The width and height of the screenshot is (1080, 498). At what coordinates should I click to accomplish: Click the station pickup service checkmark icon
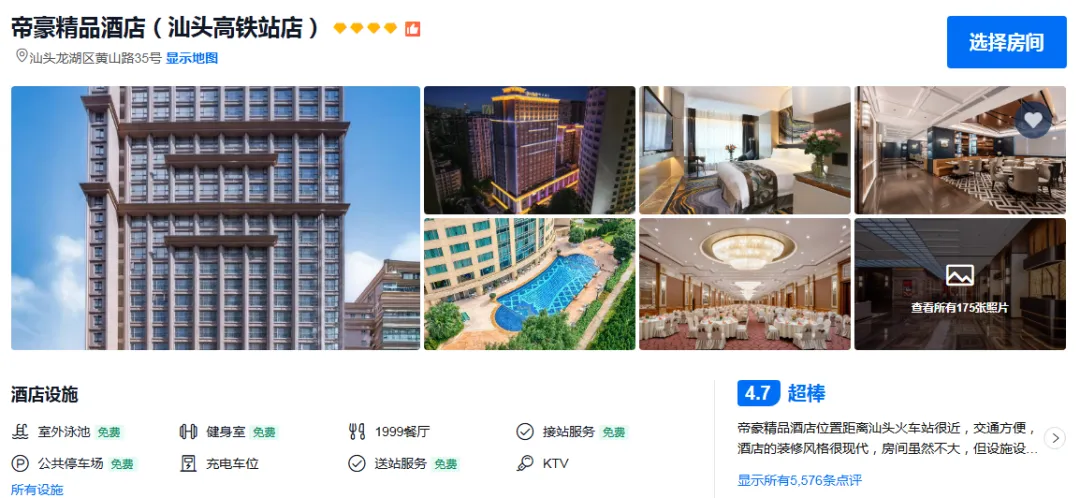pyautogui.click(x=525, y=432)
